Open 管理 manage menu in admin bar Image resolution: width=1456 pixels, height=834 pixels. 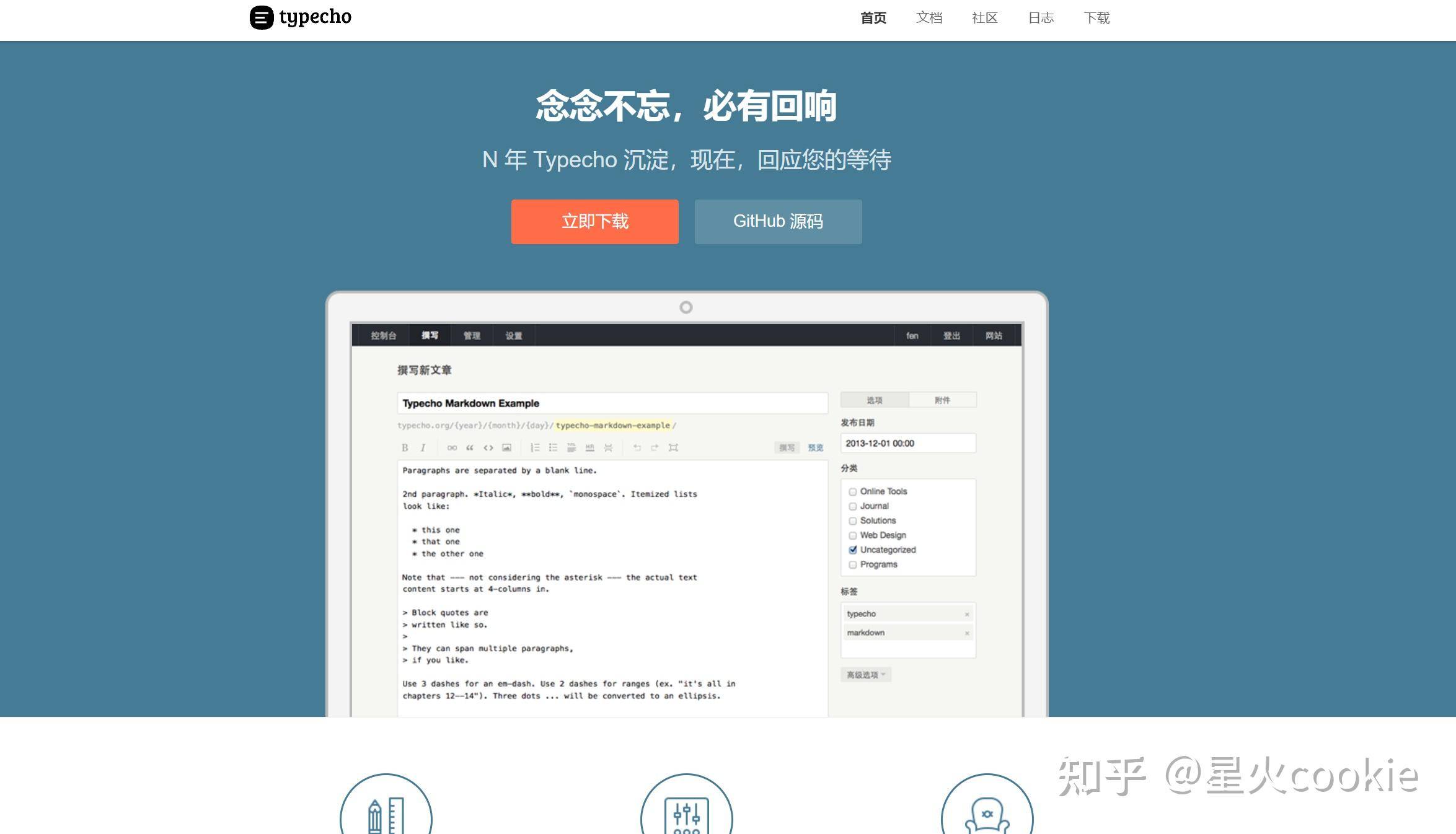(472, 335)
